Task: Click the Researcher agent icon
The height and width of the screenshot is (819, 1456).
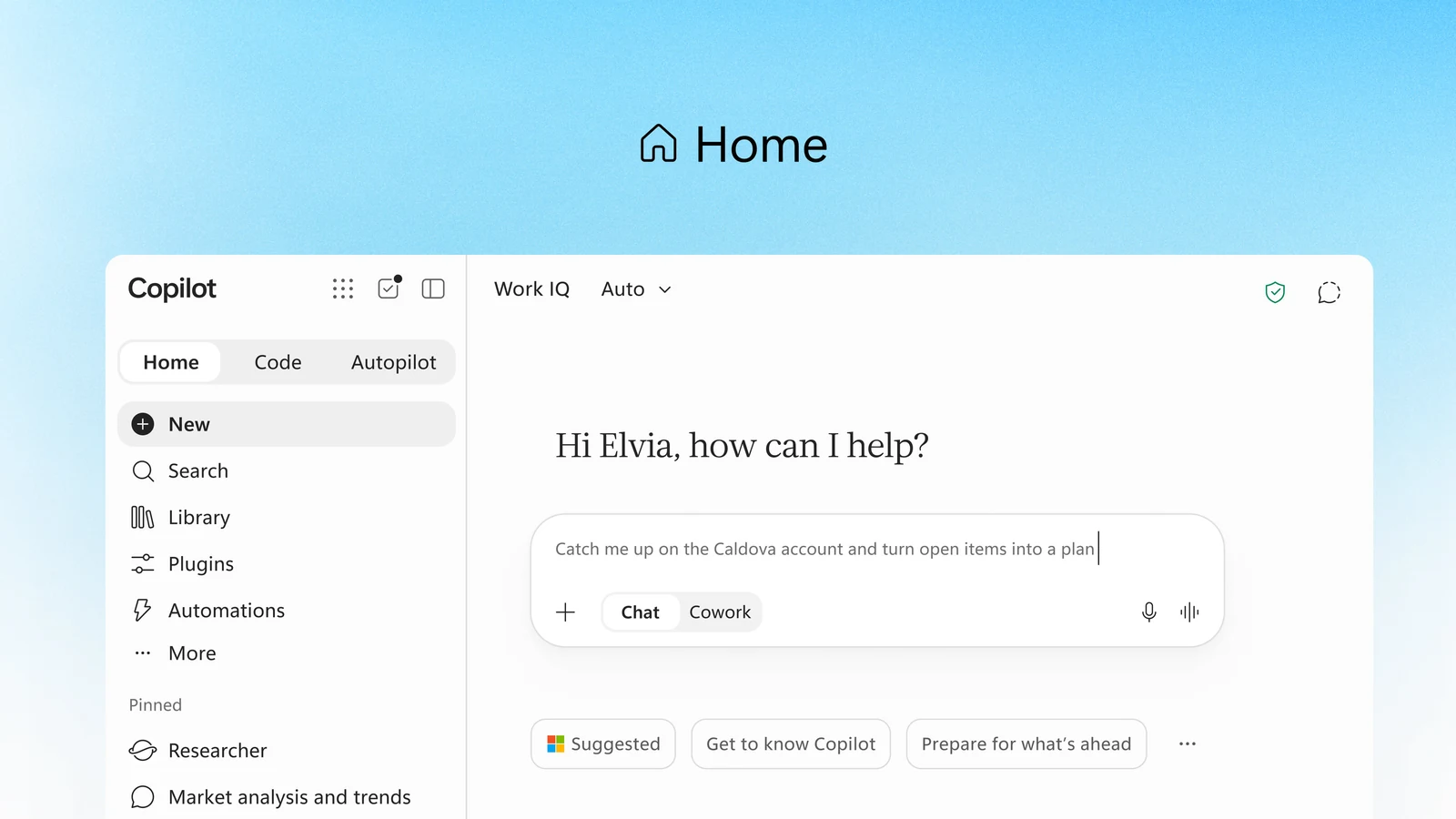Action: pyautogui.click(x=143, y=751)
